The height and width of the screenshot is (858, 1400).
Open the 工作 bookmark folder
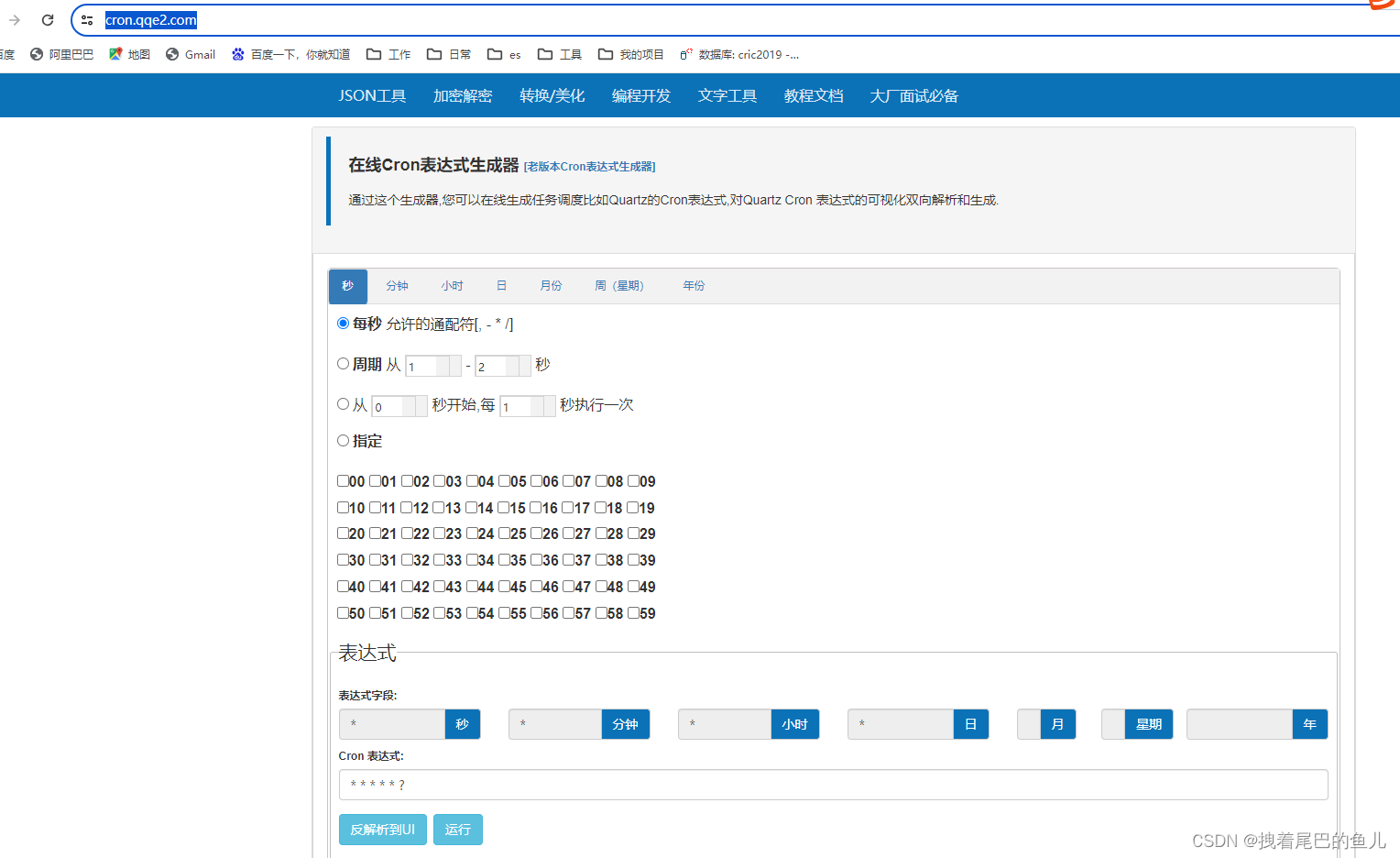point(388,54)
